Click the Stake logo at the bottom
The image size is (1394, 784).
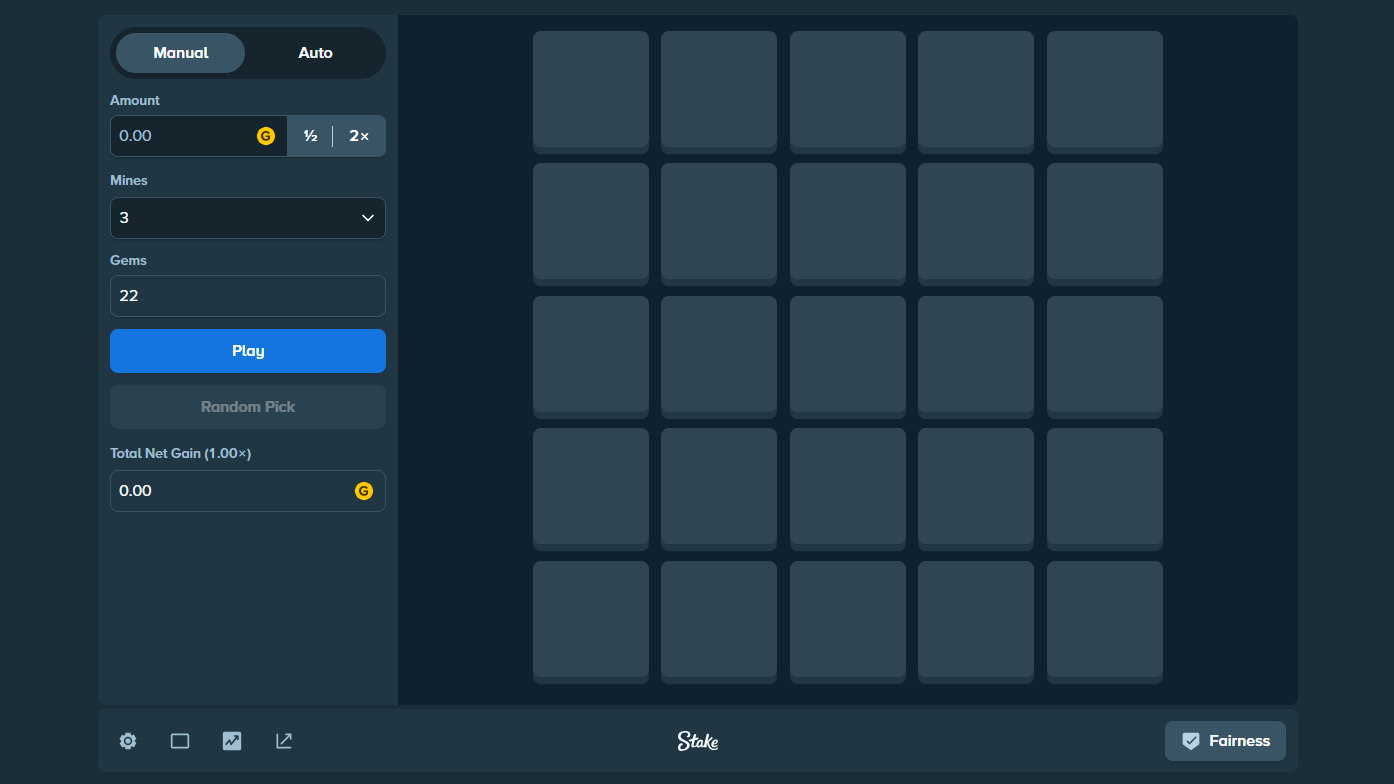coord(696,741)
